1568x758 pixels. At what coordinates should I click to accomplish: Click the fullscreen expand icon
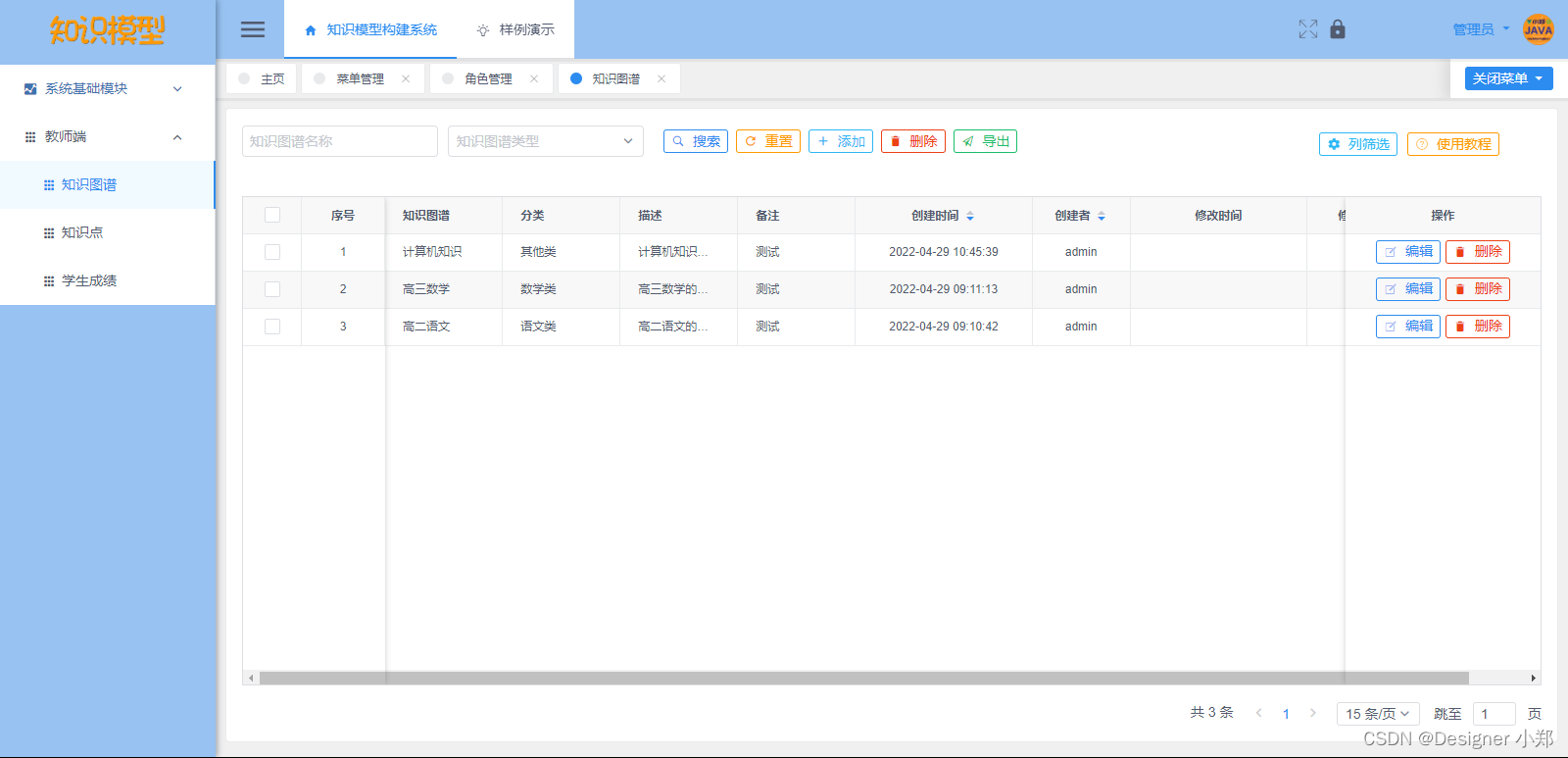coord(1308,29)
